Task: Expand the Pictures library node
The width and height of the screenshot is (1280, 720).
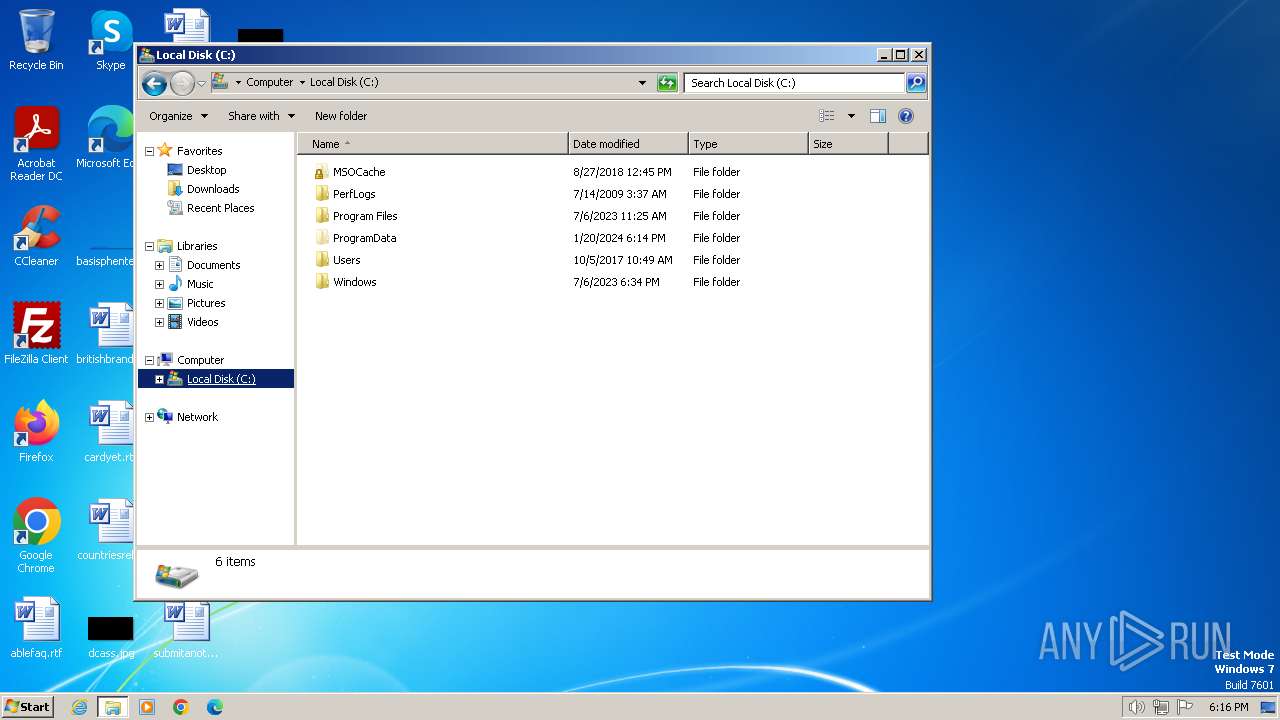Action: coord(159,303)
